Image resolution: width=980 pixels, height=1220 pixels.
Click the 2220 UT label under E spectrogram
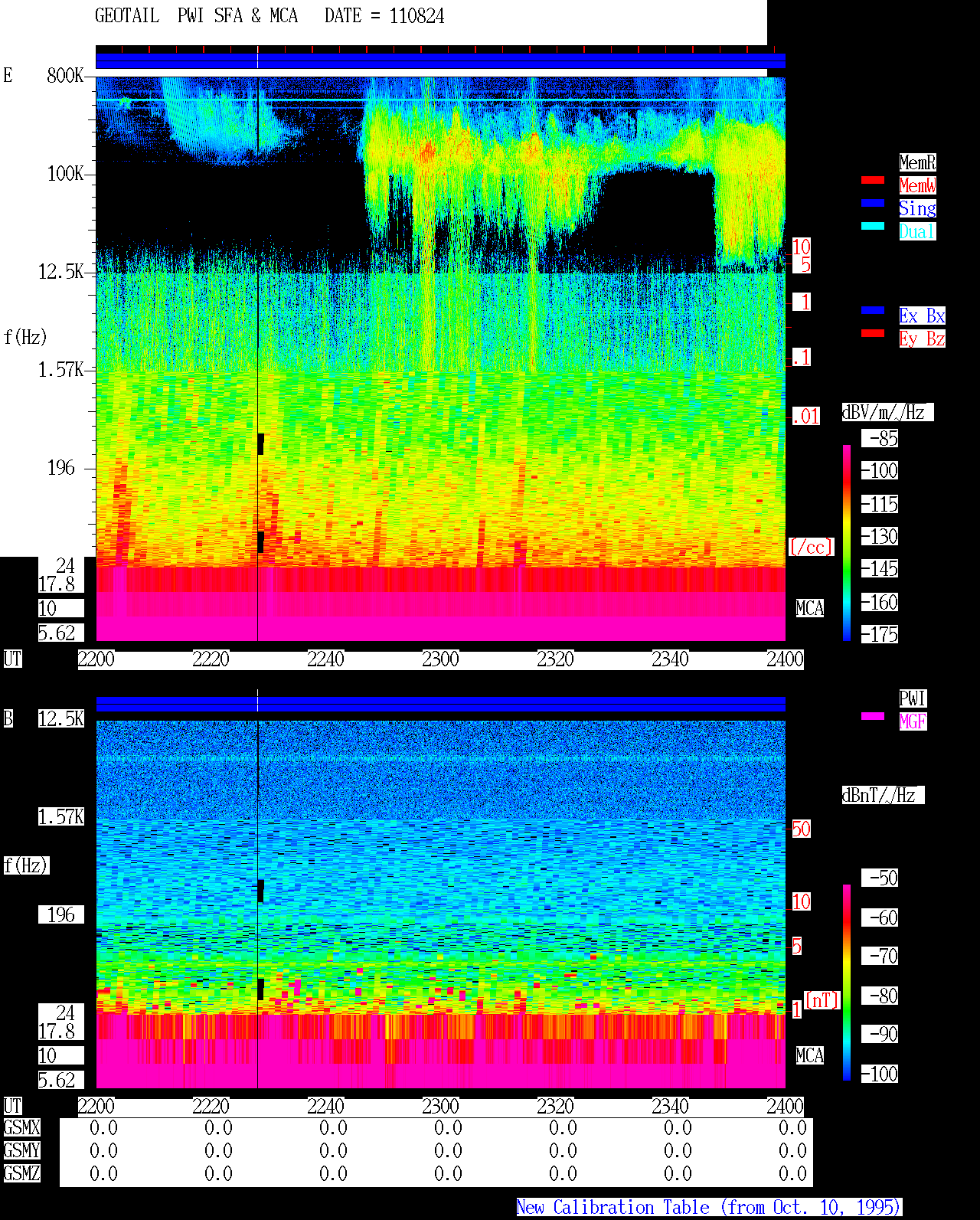click(x=211, y=659)
